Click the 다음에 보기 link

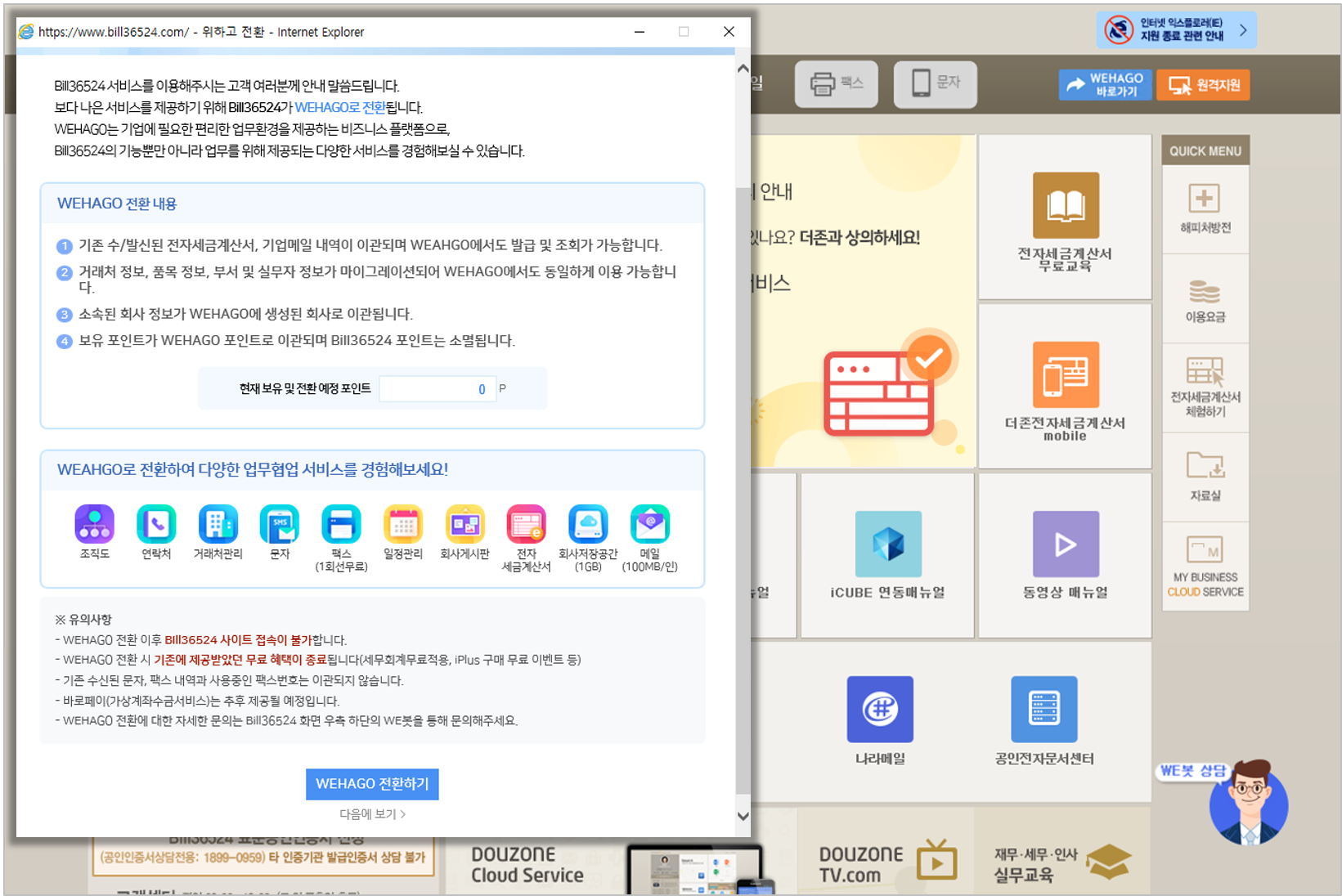pyautogui.click(x=372, y=814)
